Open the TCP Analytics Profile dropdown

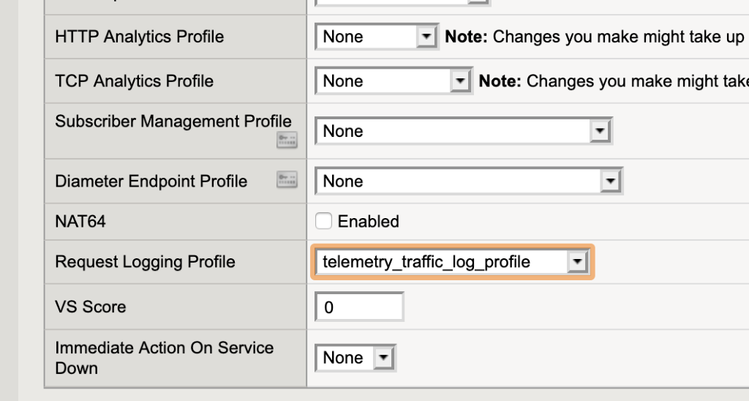click(x=393, y=81)
